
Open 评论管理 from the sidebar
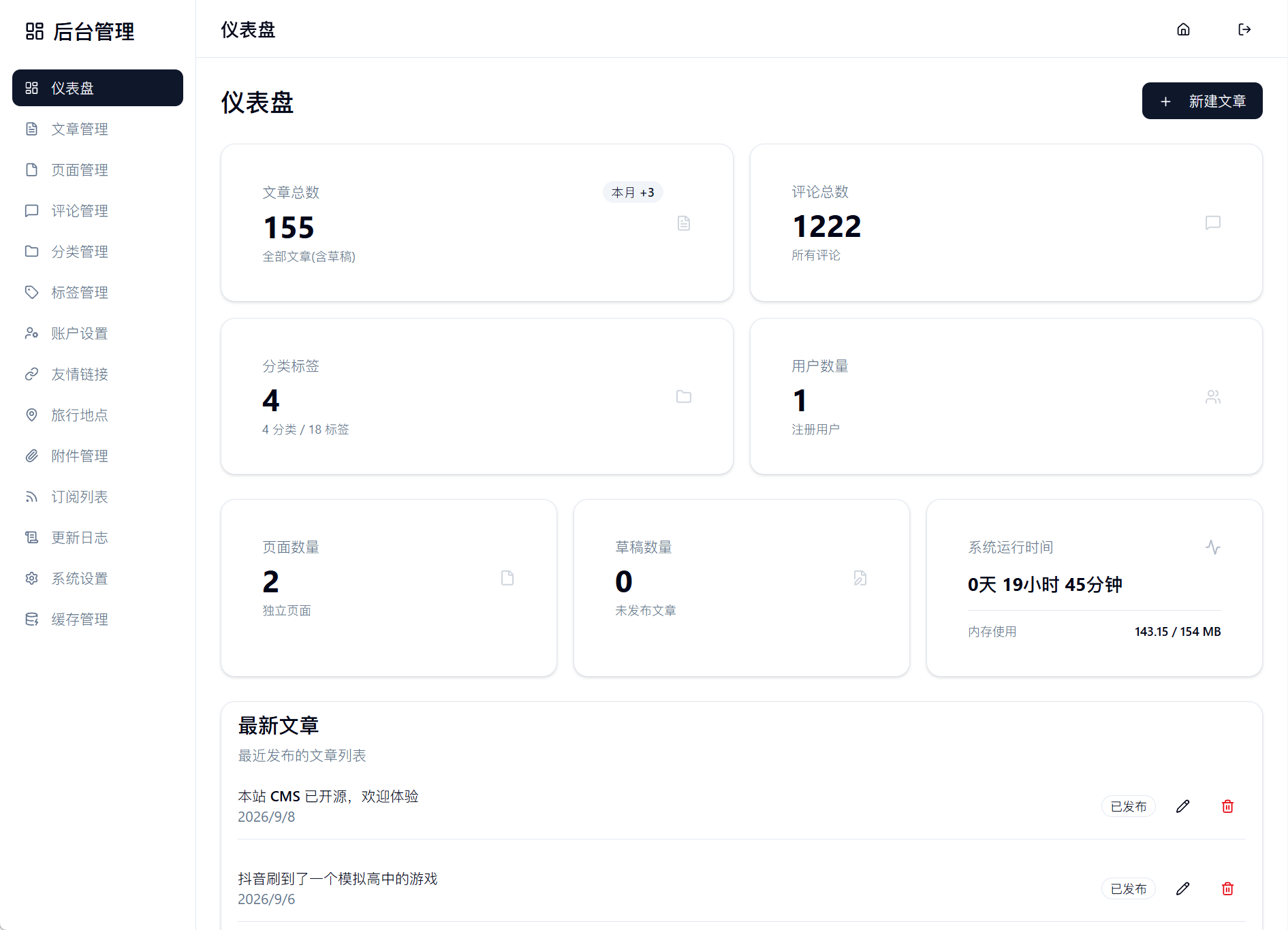tap(97, 210)
